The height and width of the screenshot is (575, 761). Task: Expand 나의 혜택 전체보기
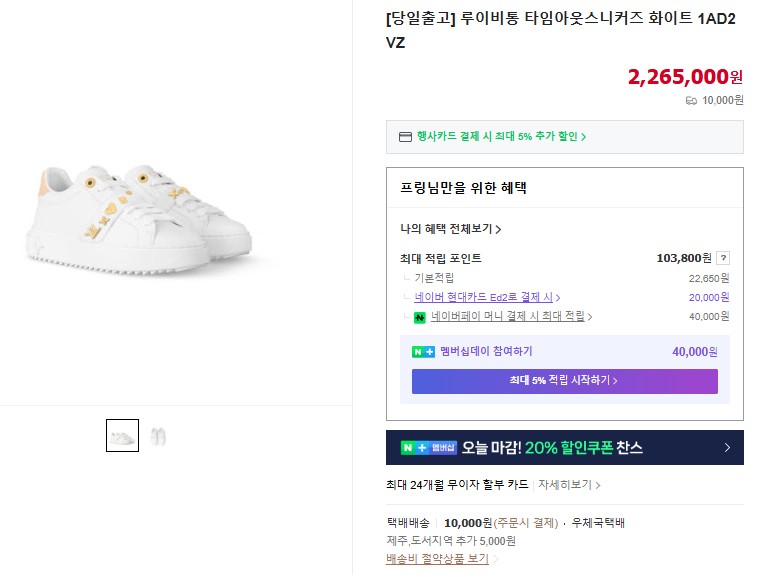pyautogui.click(x=450, y=229)
